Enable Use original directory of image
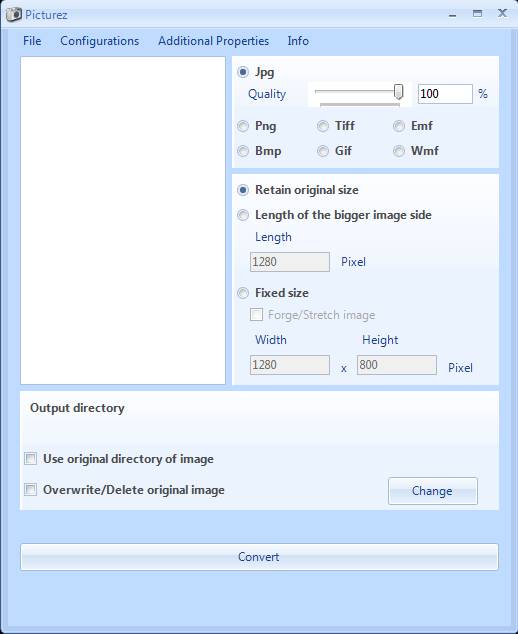The height and width of the screenshot is (634, 518). click(30, 459)
